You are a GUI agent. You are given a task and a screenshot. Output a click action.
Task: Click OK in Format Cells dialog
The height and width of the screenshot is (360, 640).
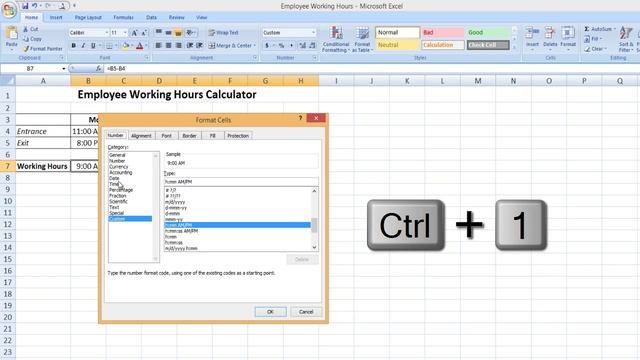270,312
